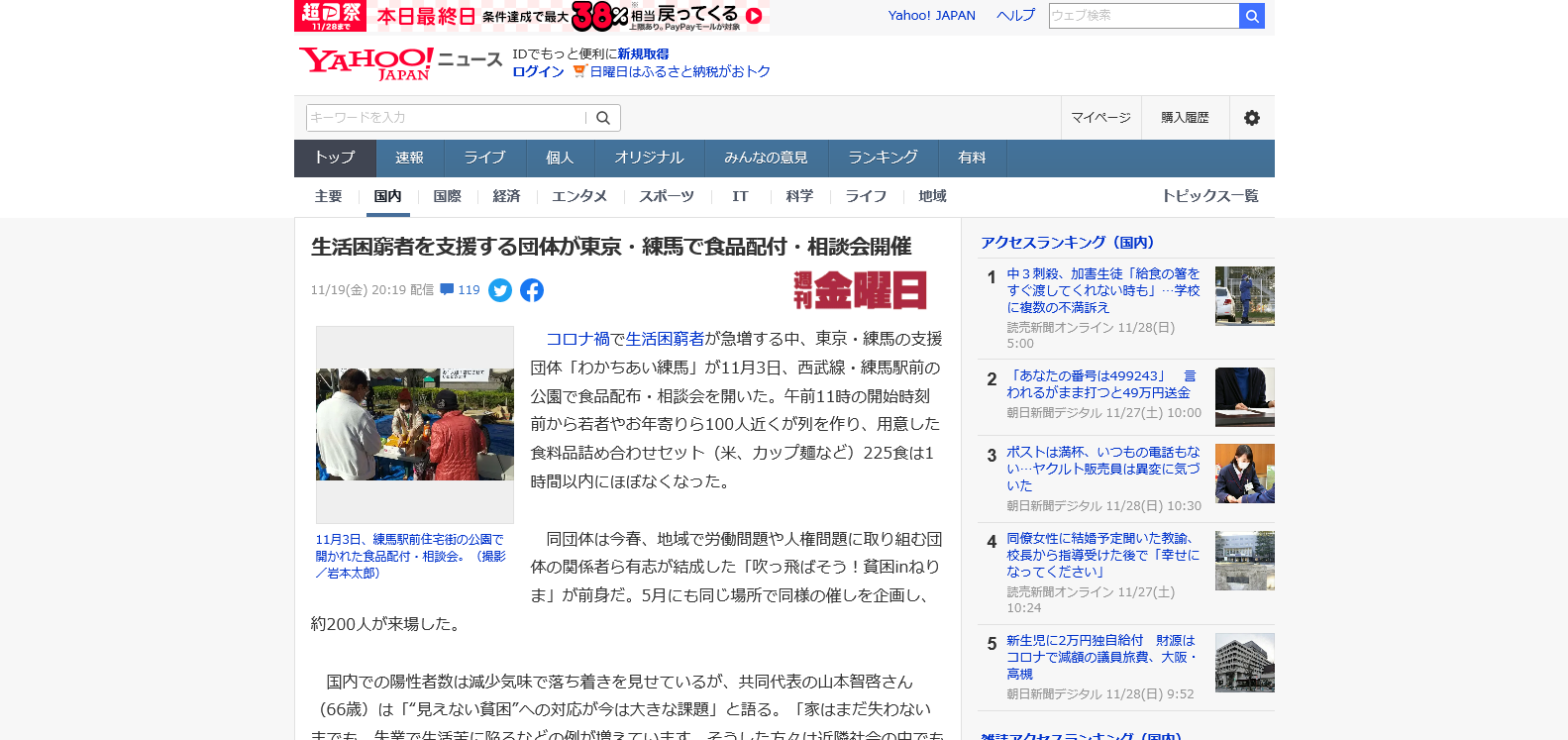Select the エンタメ category
Screen dimensions: 1568x740
(x=579, y=196)
